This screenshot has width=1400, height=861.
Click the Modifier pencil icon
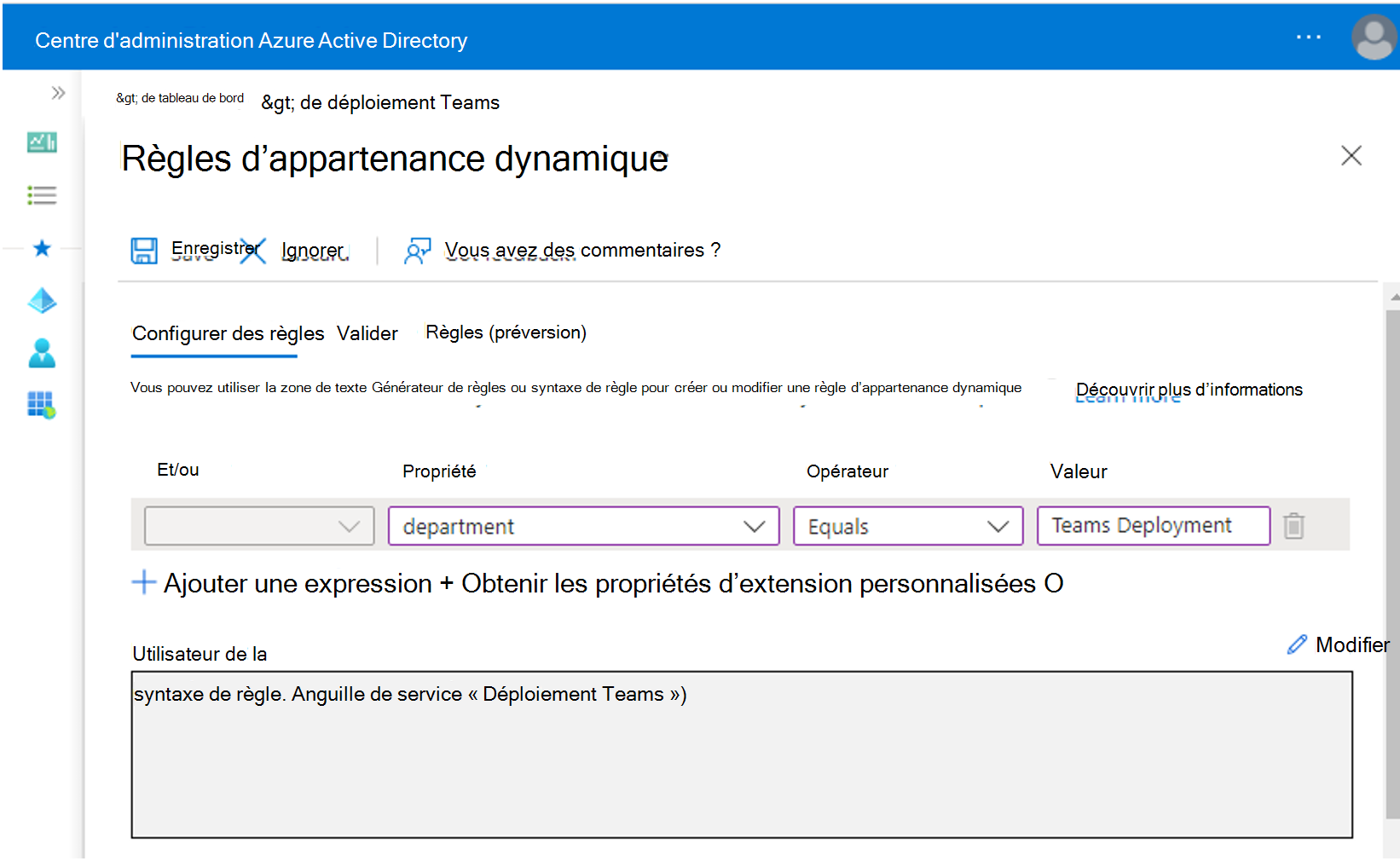pos(1297,644)
